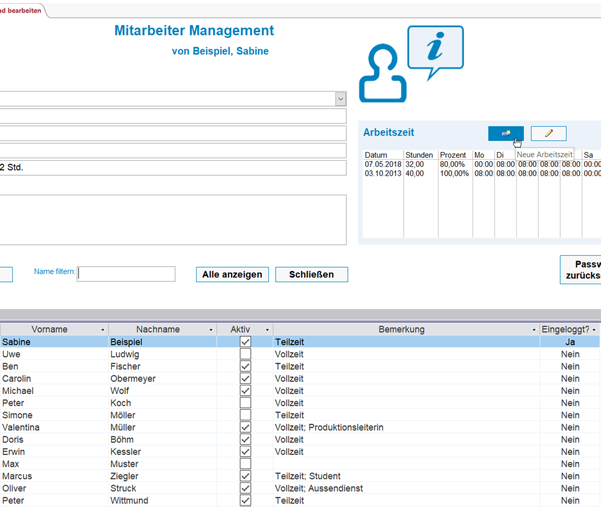Open the top combo box dropdown arrow

click(340, 99)
